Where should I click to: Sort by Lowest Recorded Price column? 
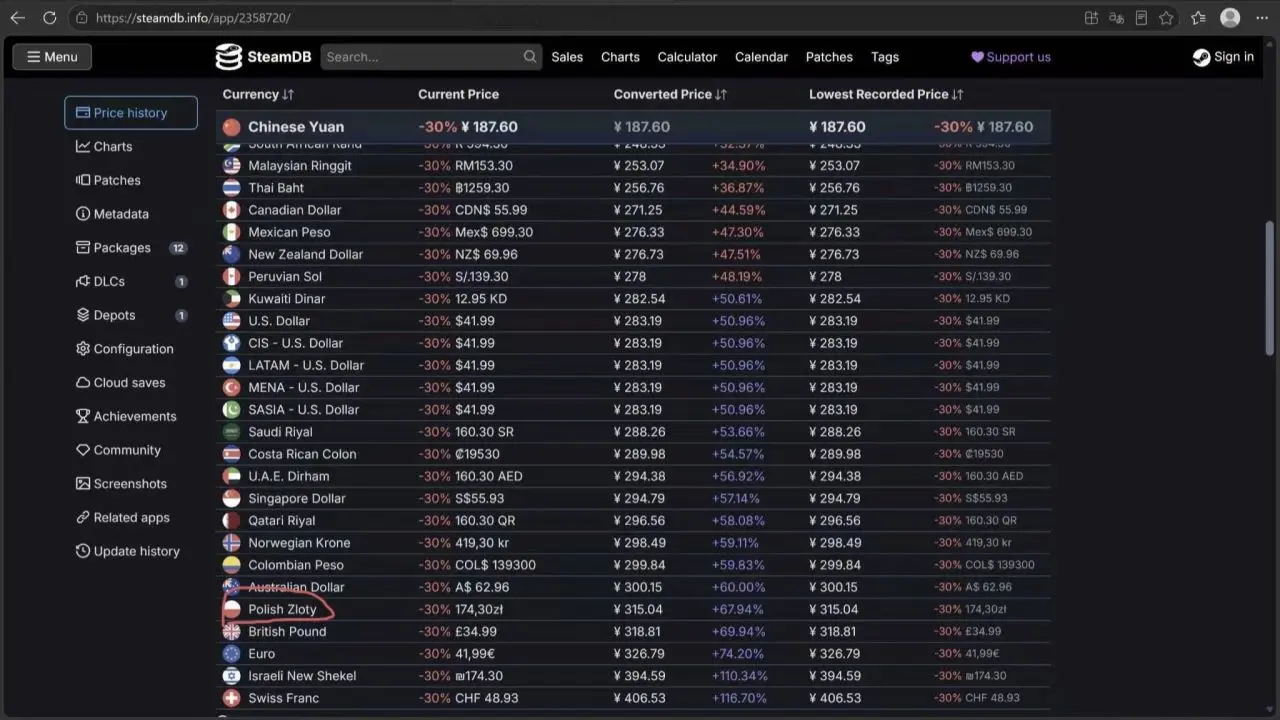pyautogui.click(x=886, y=94)
